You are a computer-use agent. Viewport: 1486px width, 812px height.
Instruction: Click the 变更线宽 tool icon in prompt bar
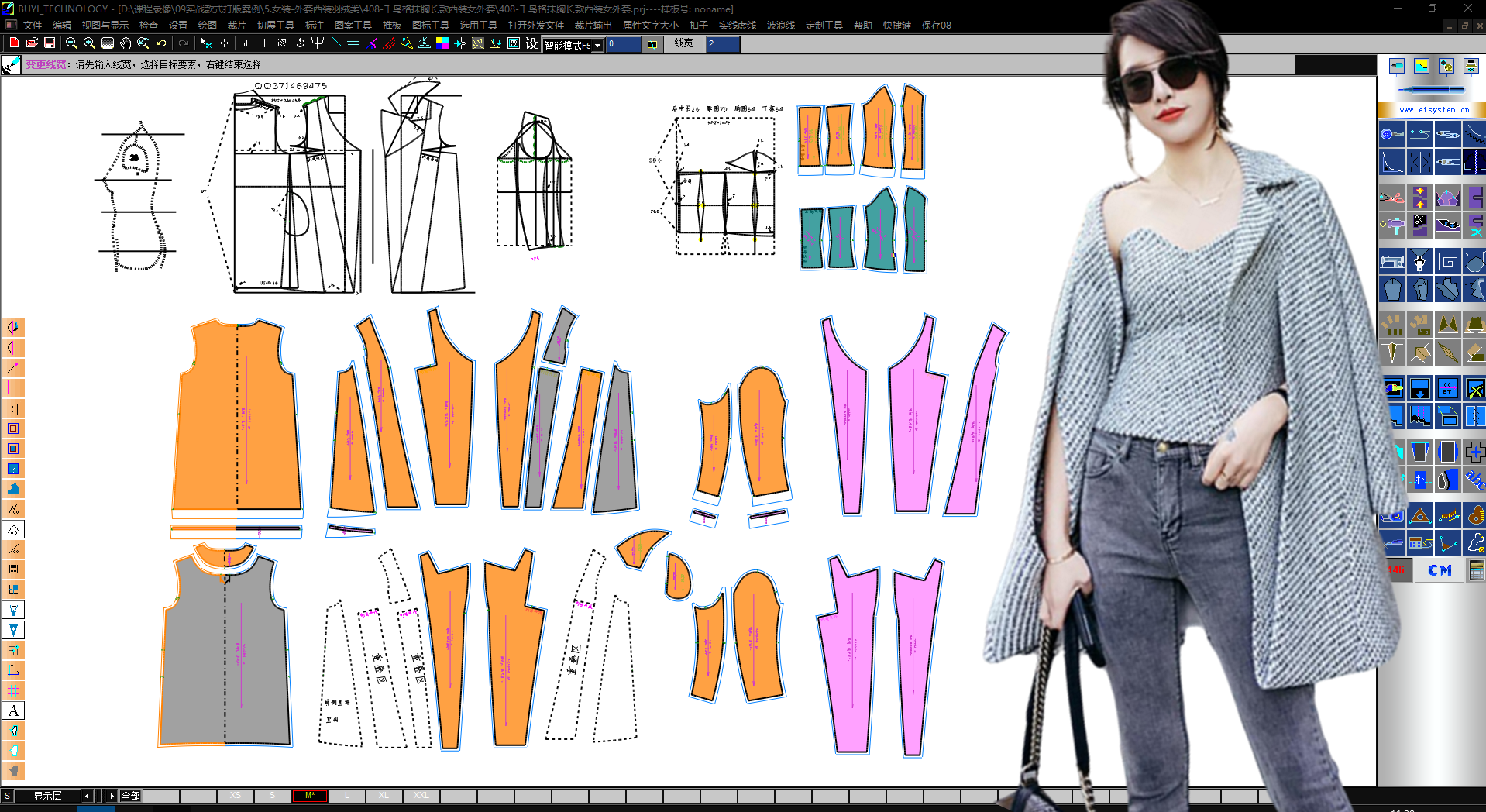click(11, 65)
